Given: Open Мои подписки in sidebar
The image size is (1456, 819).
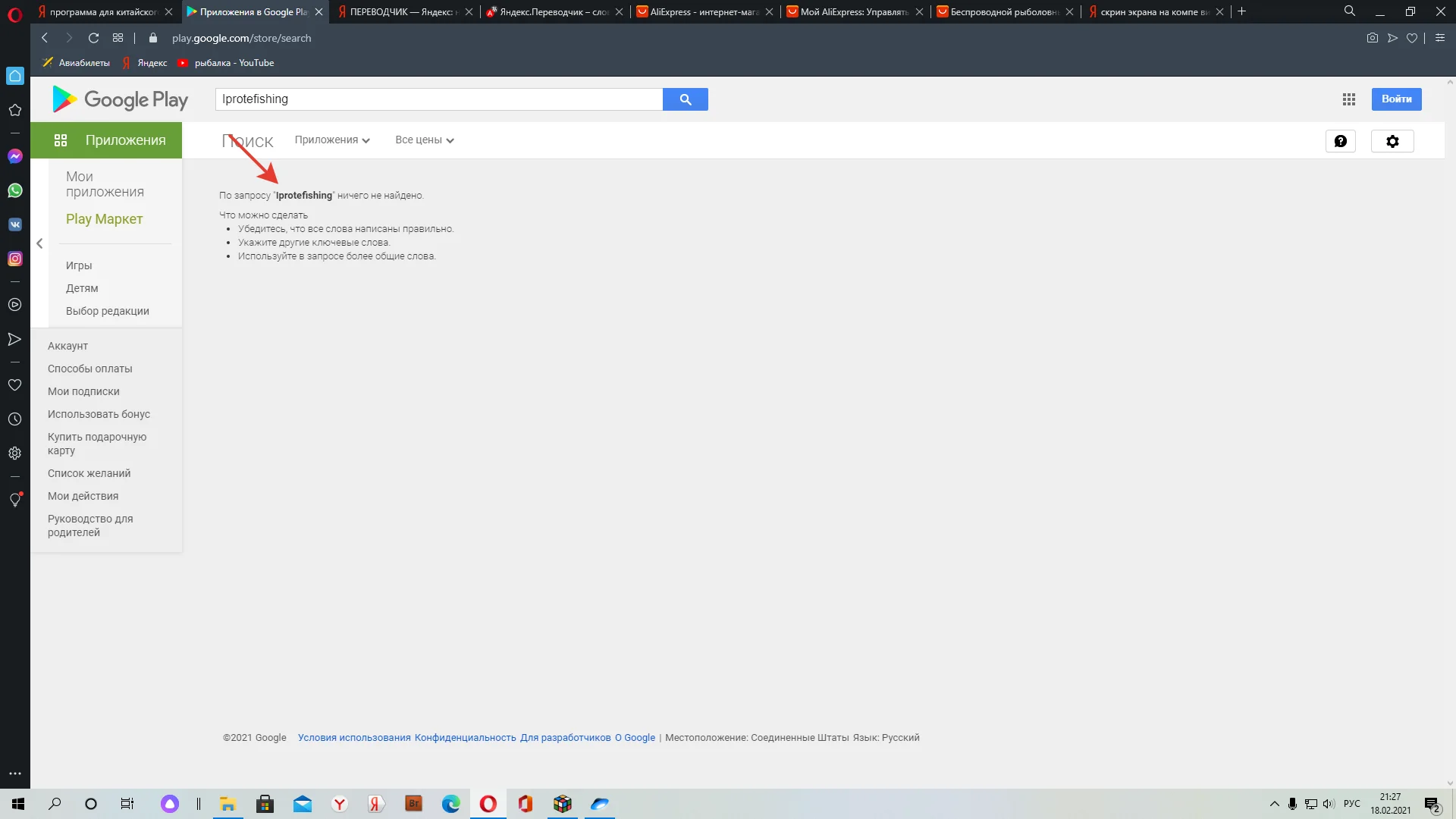Looking at the screenshot, I should coord(83,391).
